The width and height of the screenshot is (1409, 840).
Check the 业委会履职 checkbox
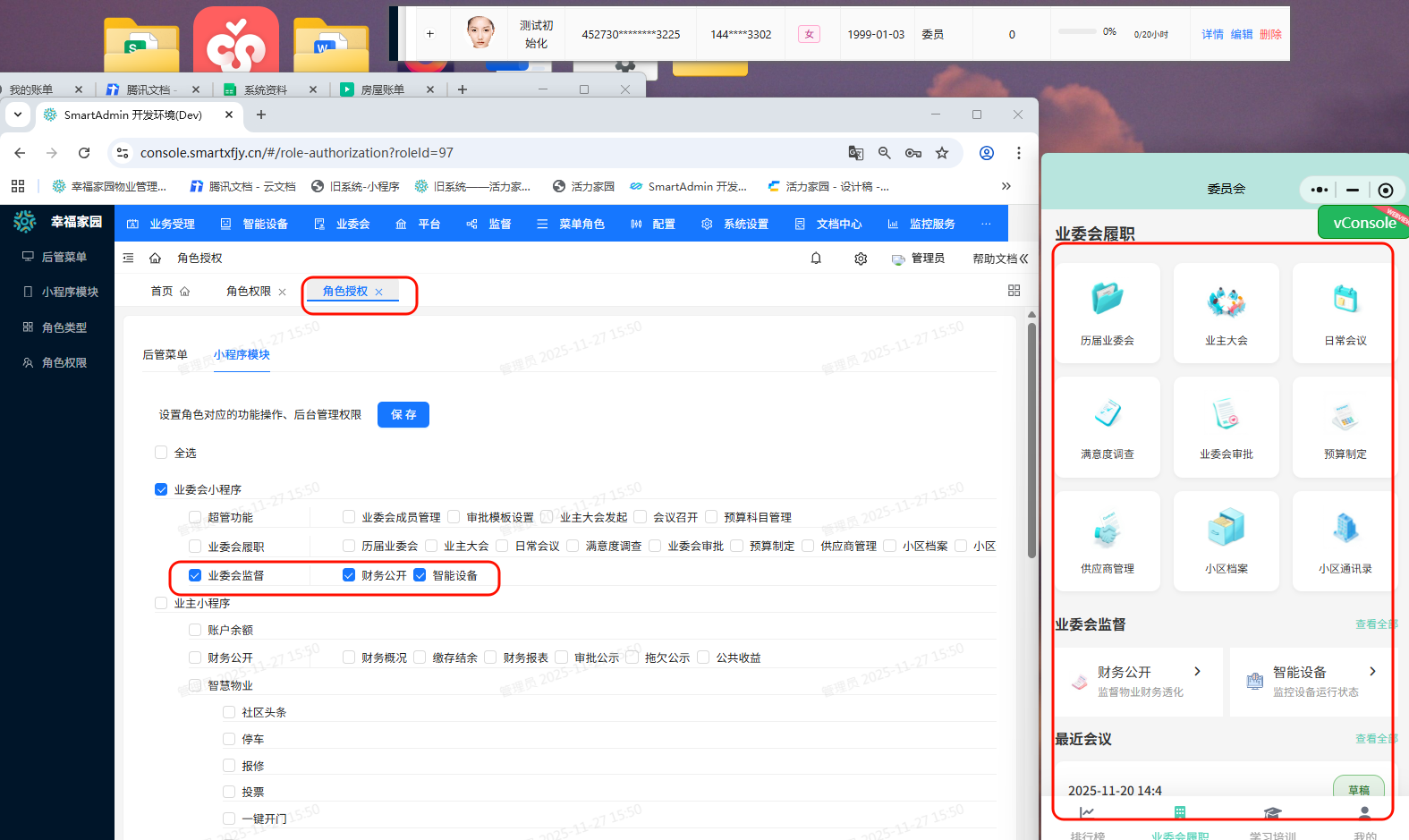[x=195, y=547]
